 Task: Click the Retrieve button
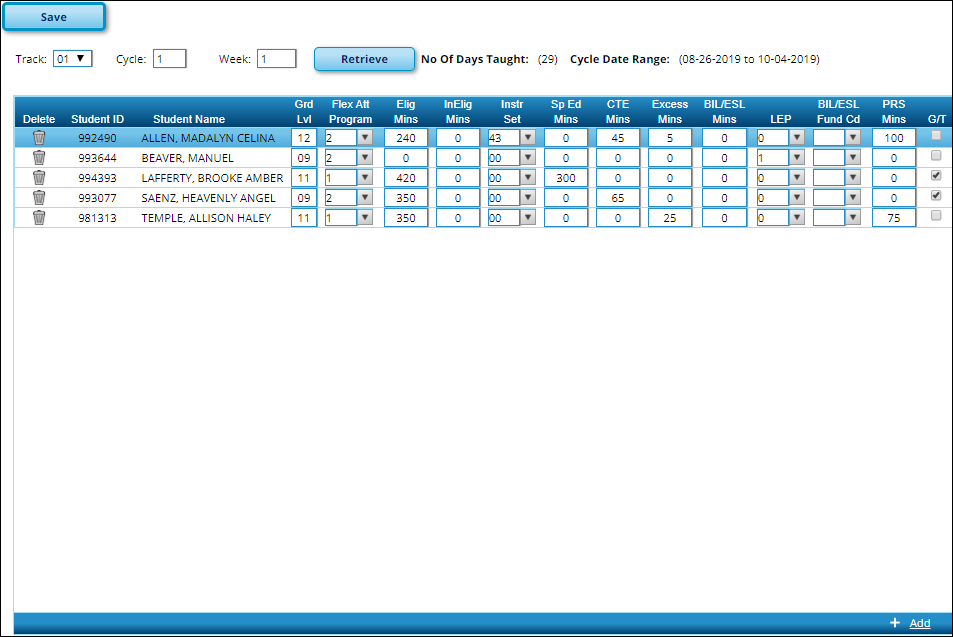(364, 59)
